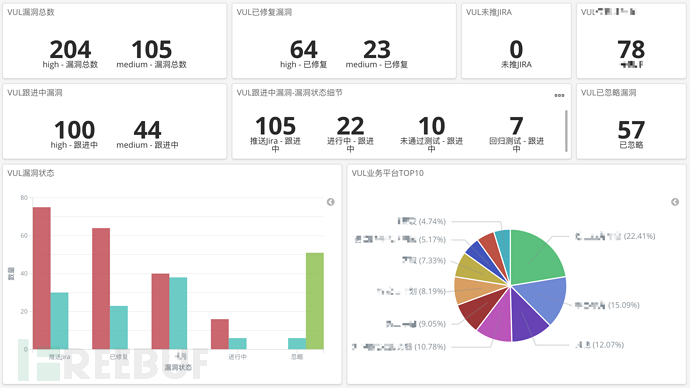Click (10.78%) pie label

[x=430, y=347]
